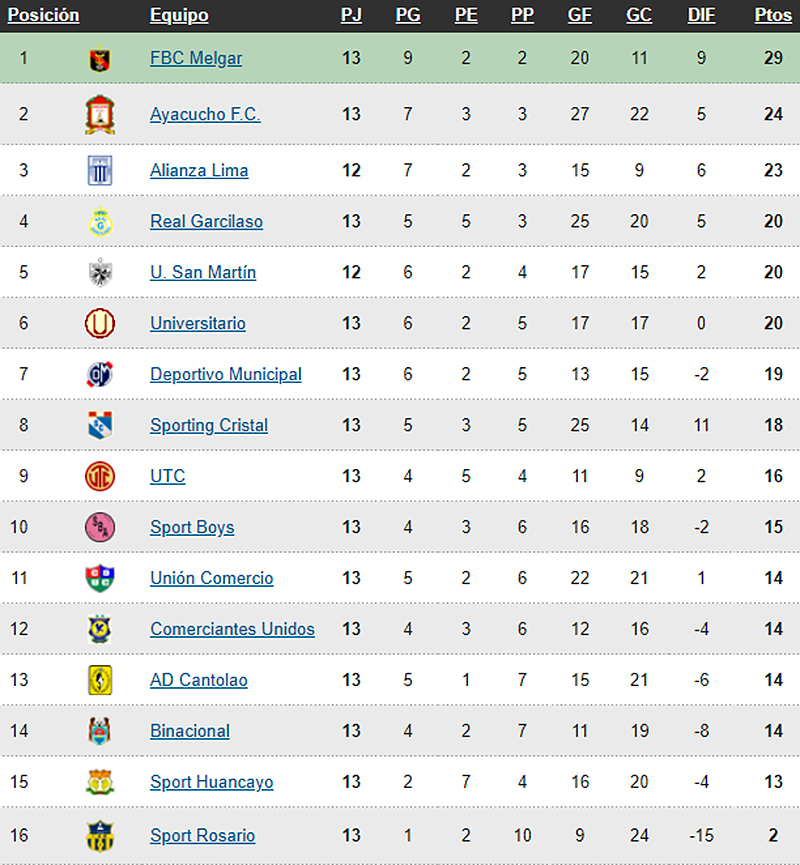Viewport: 800px width, 865px height.
Task: Click the Sport Boys pink badge
Action: pyautogui.click(x=100, y=527)
